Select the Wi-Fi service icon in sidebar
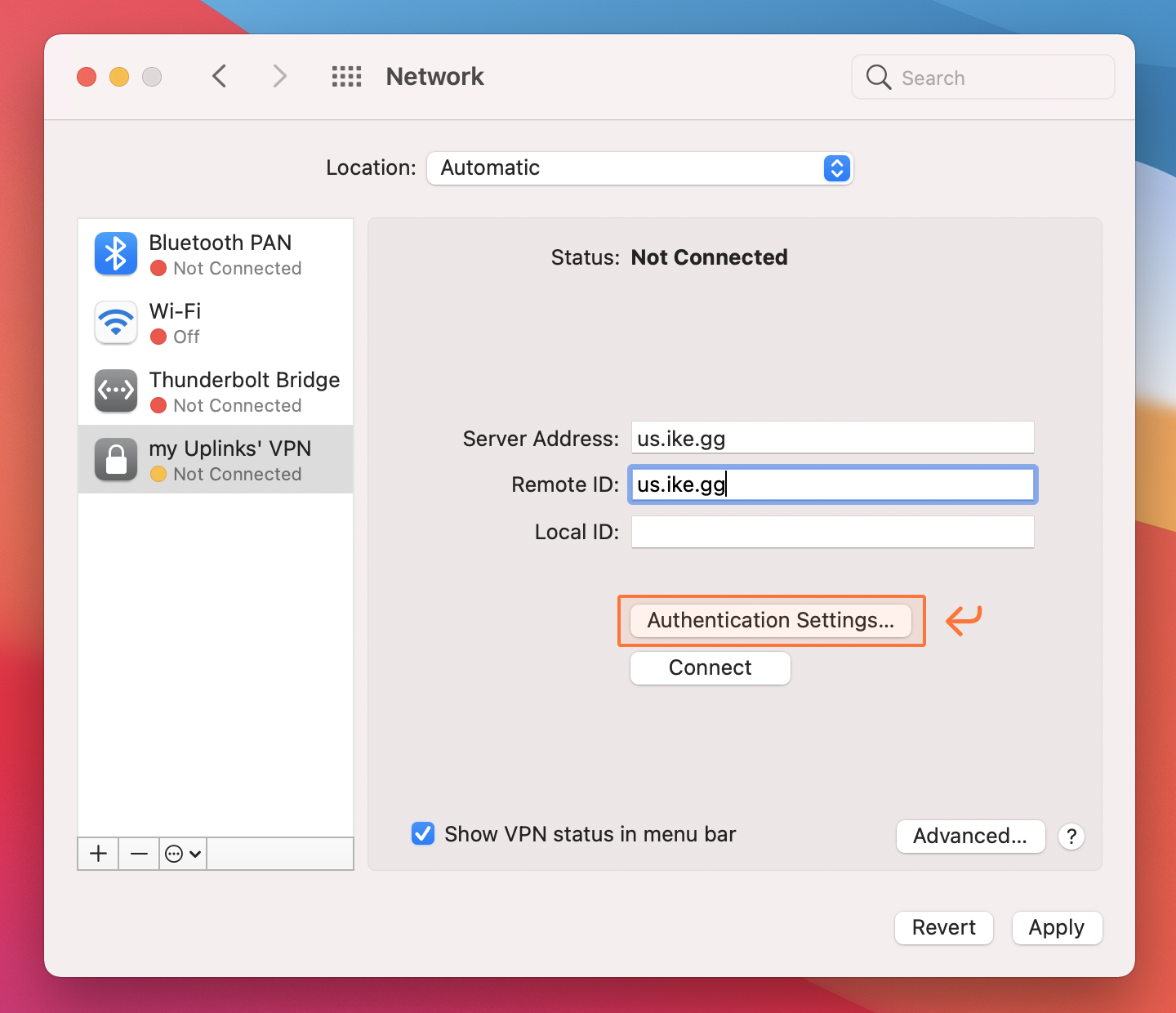 coord(115,323)
